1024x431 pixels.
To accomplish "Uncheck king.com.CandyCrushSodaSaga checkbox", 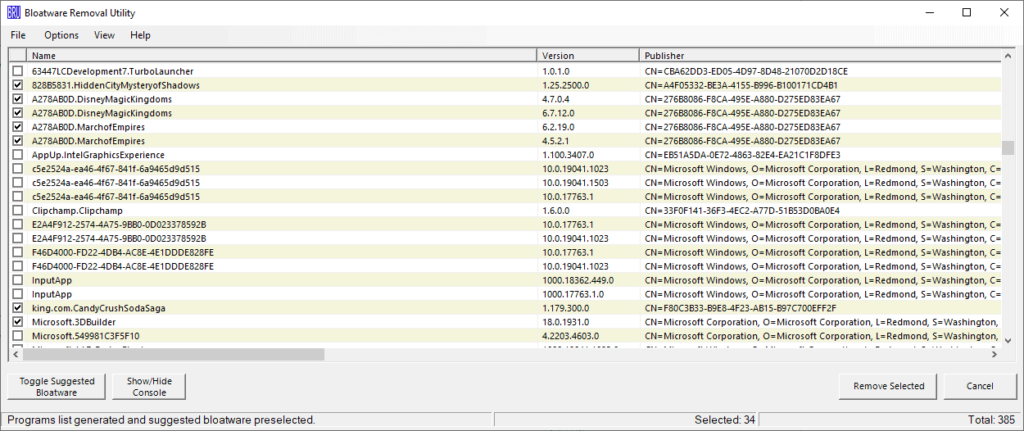I will click(x=17, y=310).
